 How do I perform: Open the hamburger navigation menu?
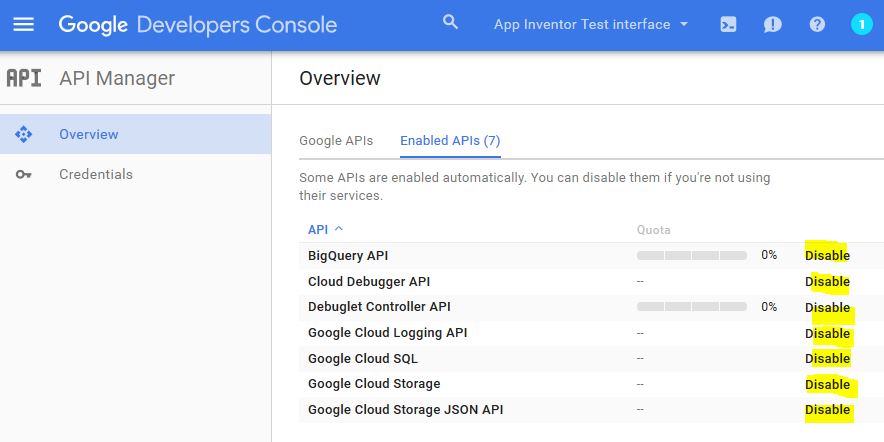point(24,25)
